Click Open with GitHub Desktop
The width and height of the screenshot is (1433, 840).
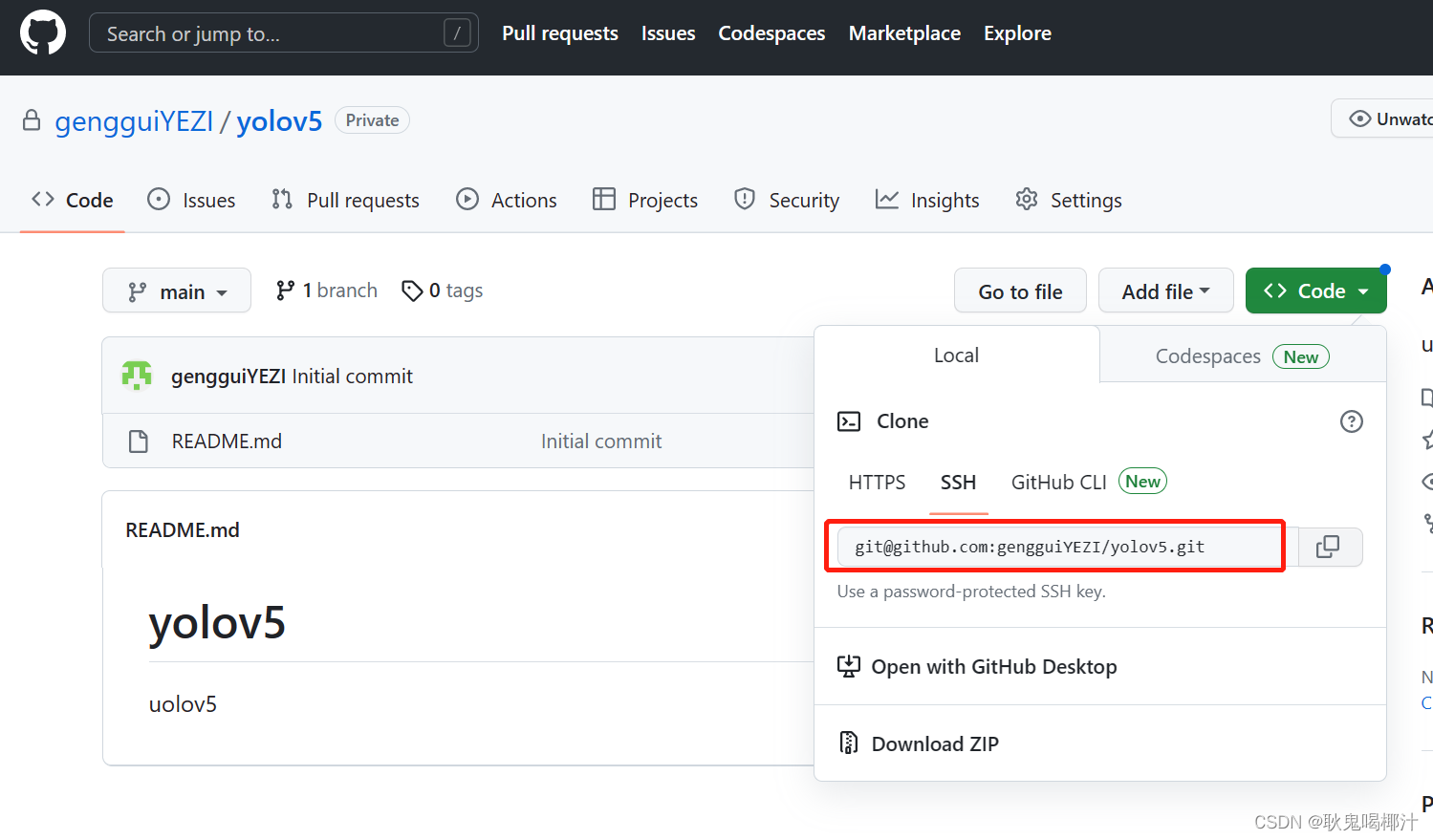(976, 666)
